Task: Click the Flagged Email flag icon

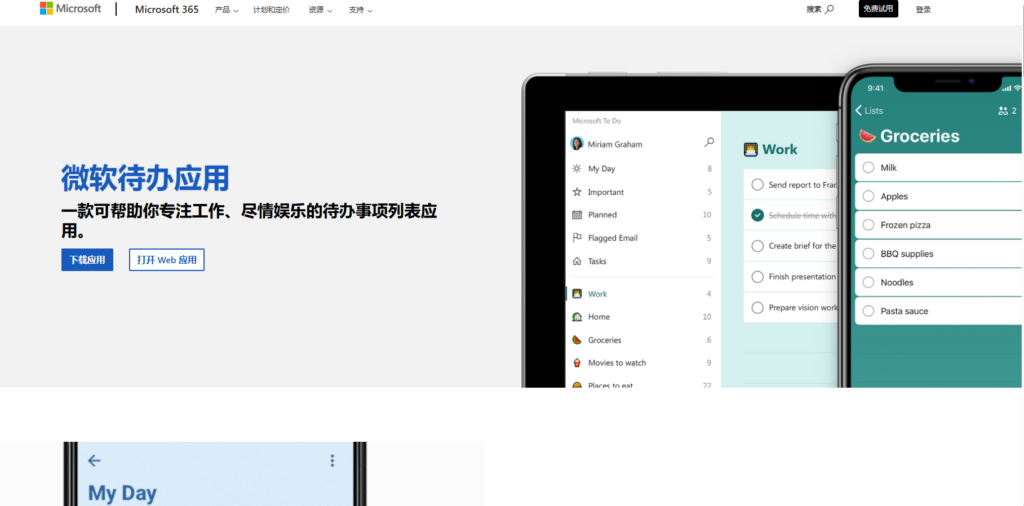Action: (577, 238)
